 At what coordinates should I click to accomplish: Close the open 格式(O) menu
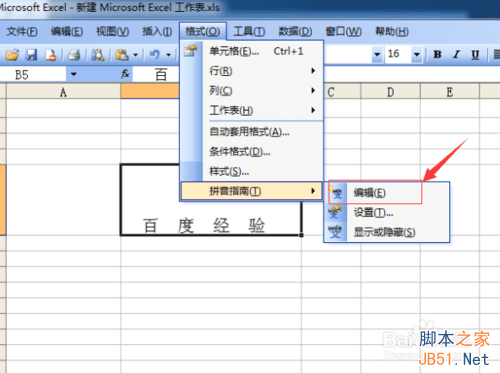pyautogui.click(x=203, y=32)
